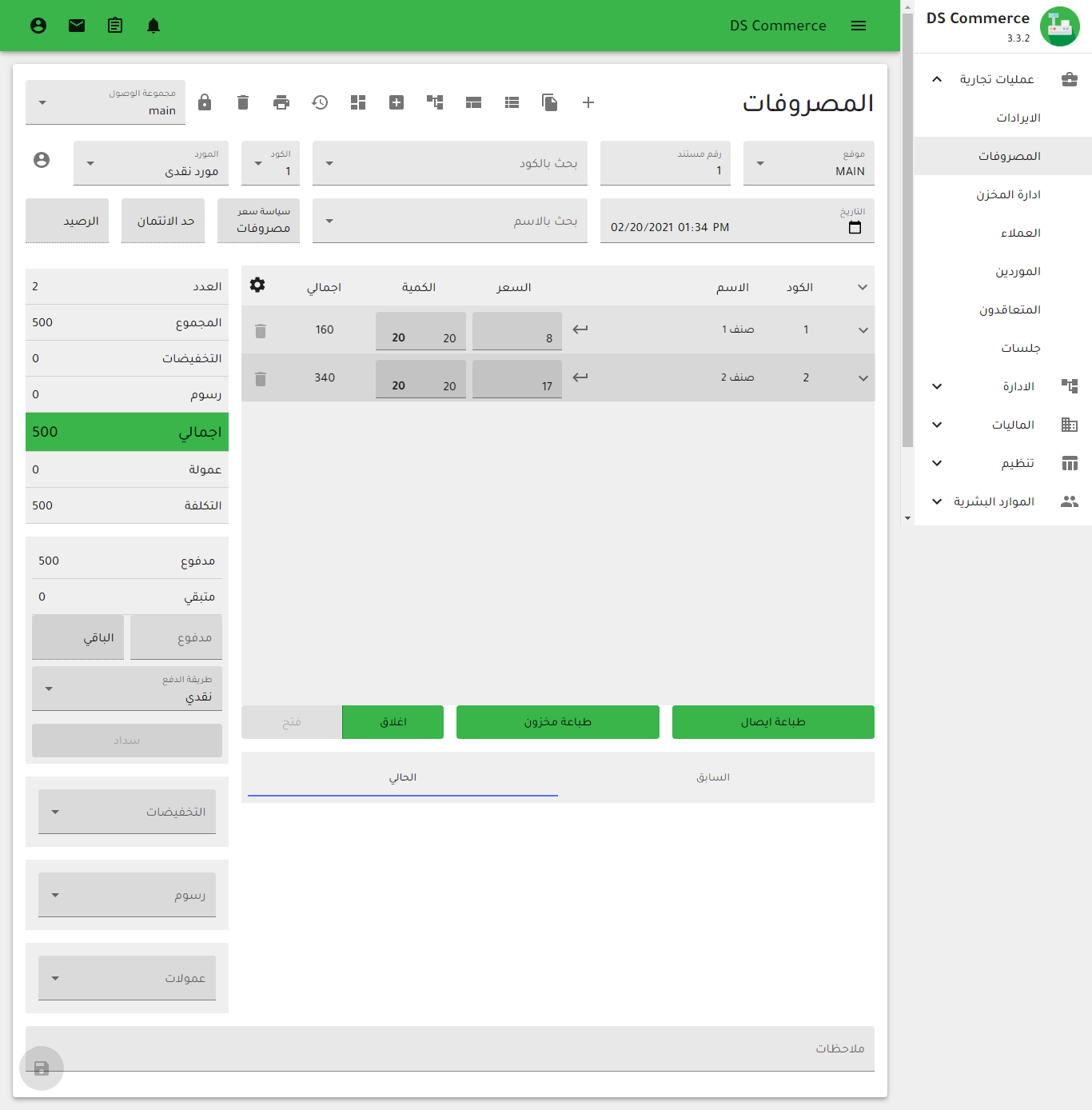This screenshot has width=1092, height=1110.
Task: Click the save floppy icon at bottom left
Action: click(x=41, y=1068)
